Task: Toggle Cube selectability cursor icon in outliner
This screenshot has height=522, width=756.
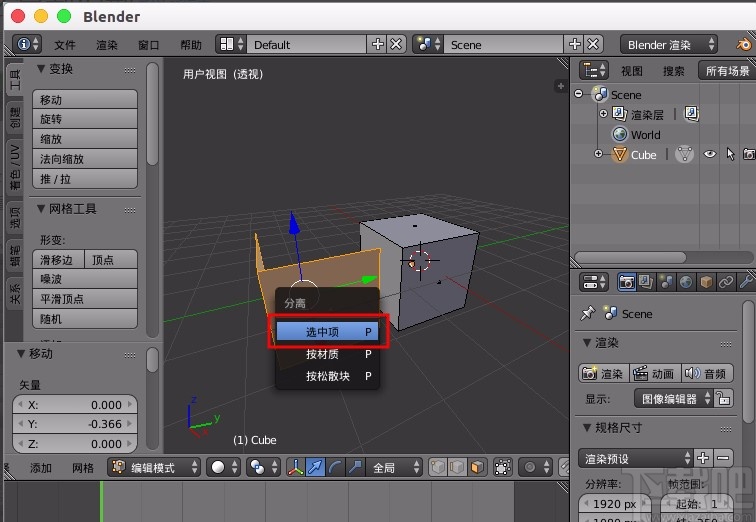Action: (731, 154)
